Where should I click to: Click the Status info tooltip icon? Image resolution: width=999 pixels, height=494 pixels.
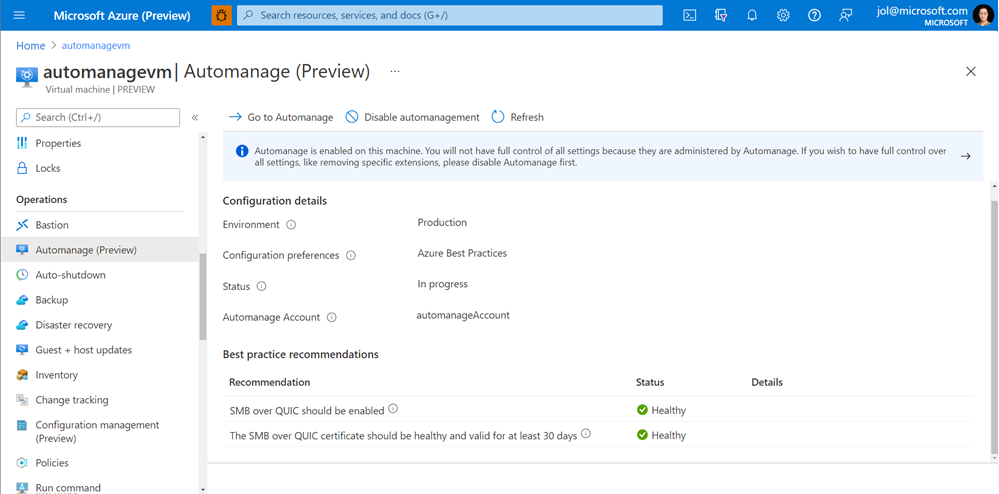pos(261,287)
